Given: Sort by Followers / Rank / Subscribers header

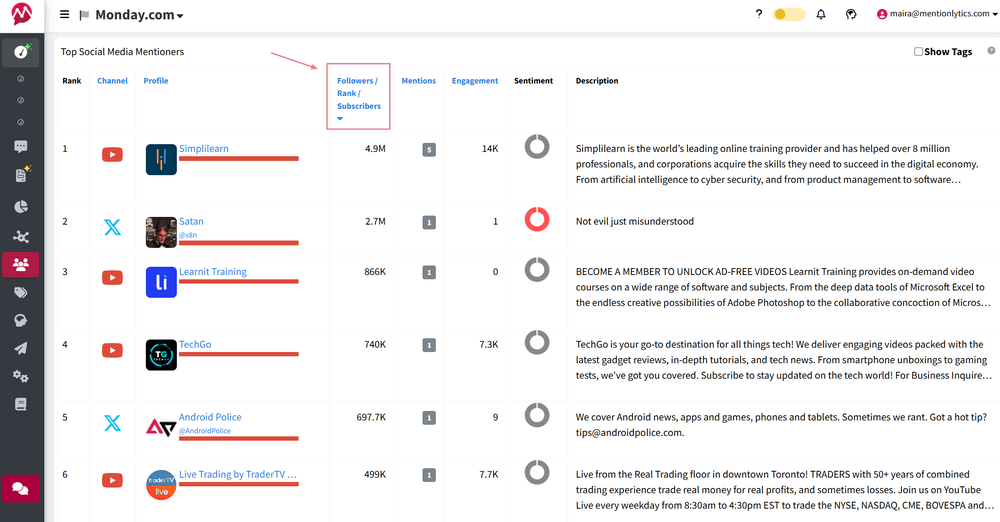Looking at the screenshot, I should pos(358,93).
